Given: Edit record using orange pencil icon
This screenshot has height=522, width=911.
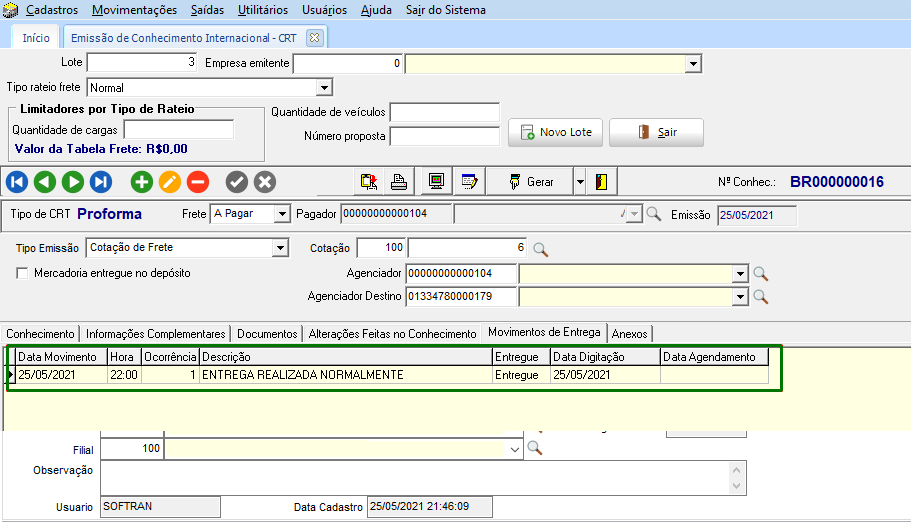Looking at the screenshot, I should pyautogui.click(x=170, y=182).
